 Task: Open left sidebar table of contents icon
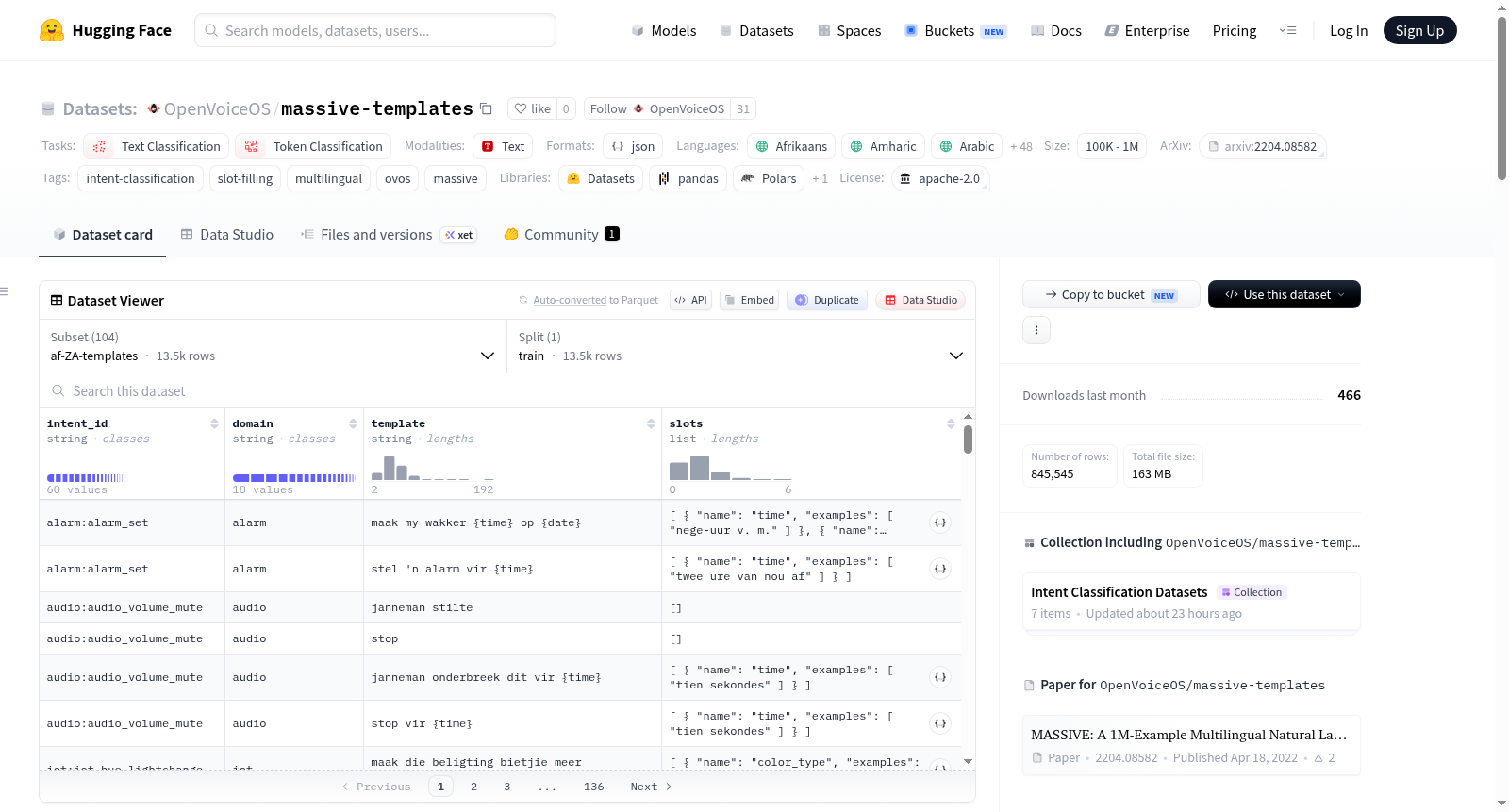tap(4, 291)
